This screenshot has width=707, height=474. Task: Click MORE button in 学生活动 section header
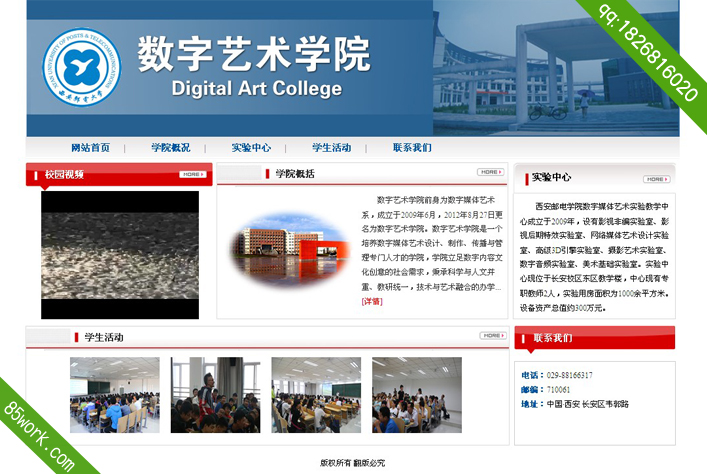click(x=493, y=336)
